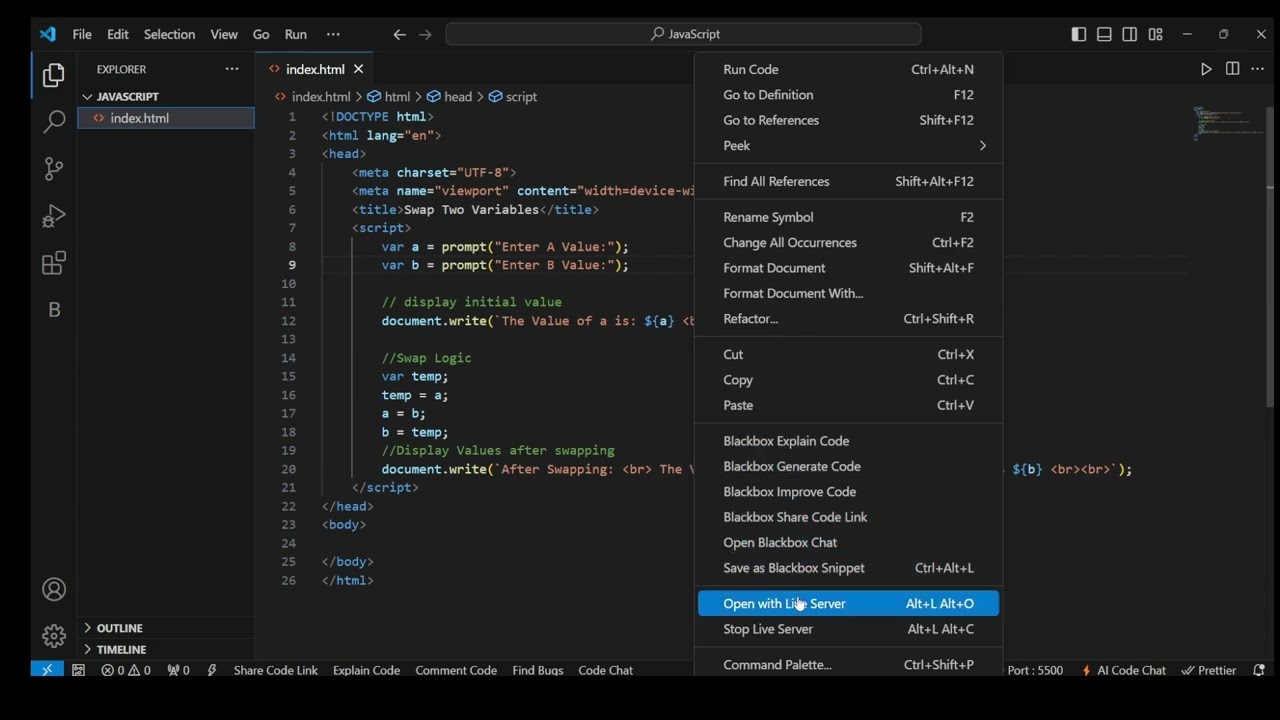Open the Edit menu
1280x720 pixels.
tap(118, 34)
